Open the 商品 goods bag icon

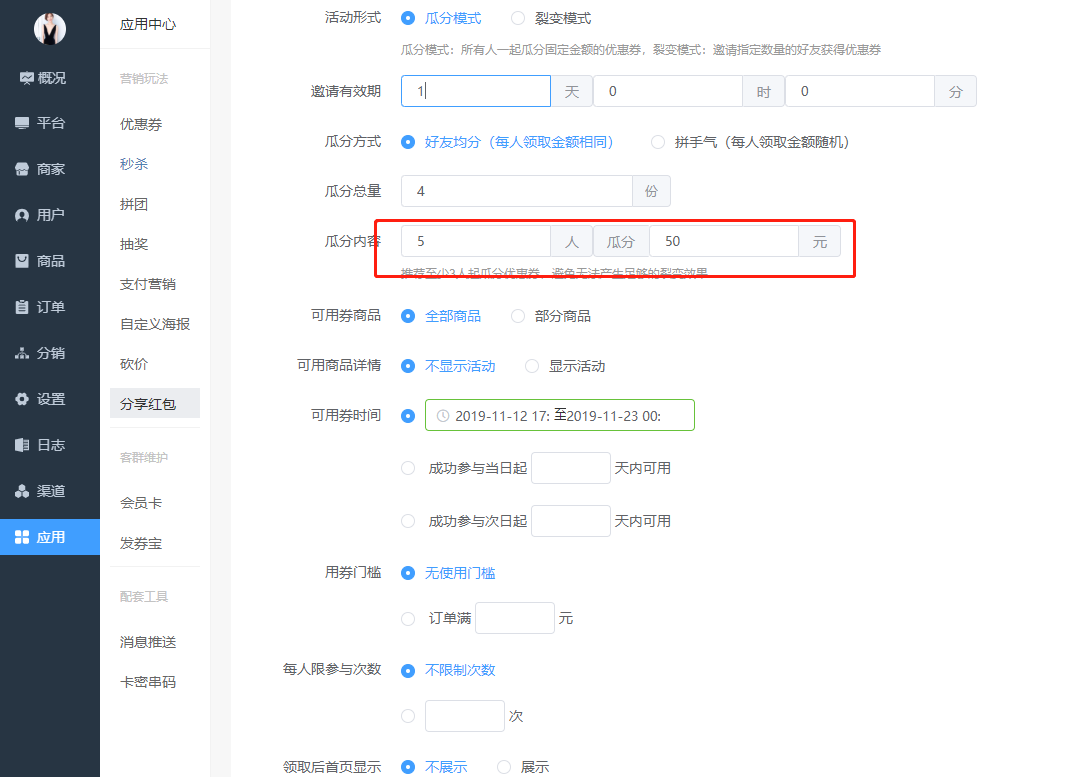(22, 261)
